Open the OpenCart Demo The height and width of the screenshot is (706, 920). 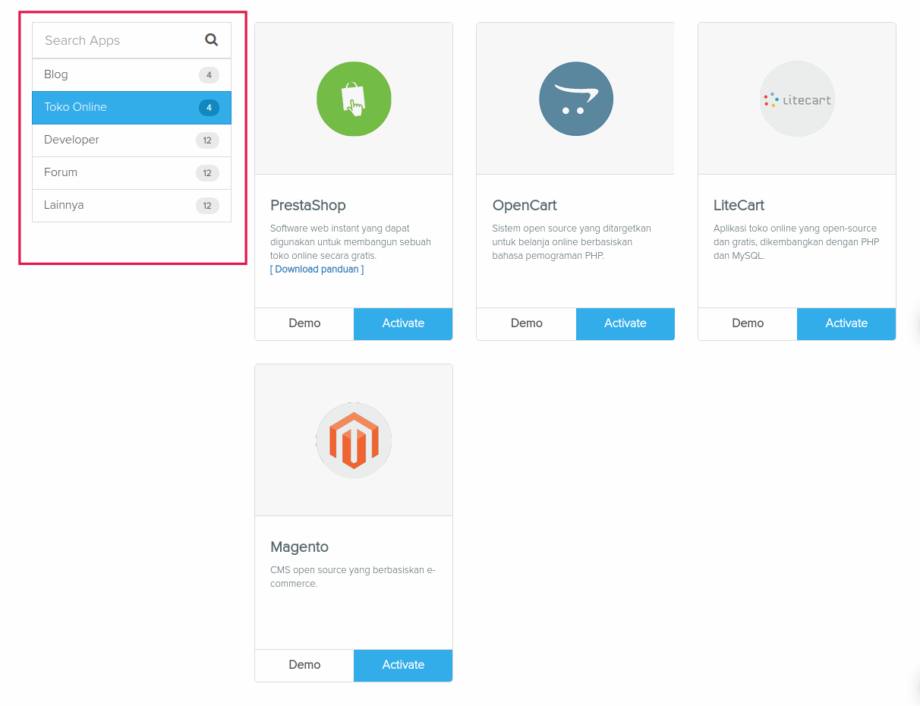(x=526, y=323)
